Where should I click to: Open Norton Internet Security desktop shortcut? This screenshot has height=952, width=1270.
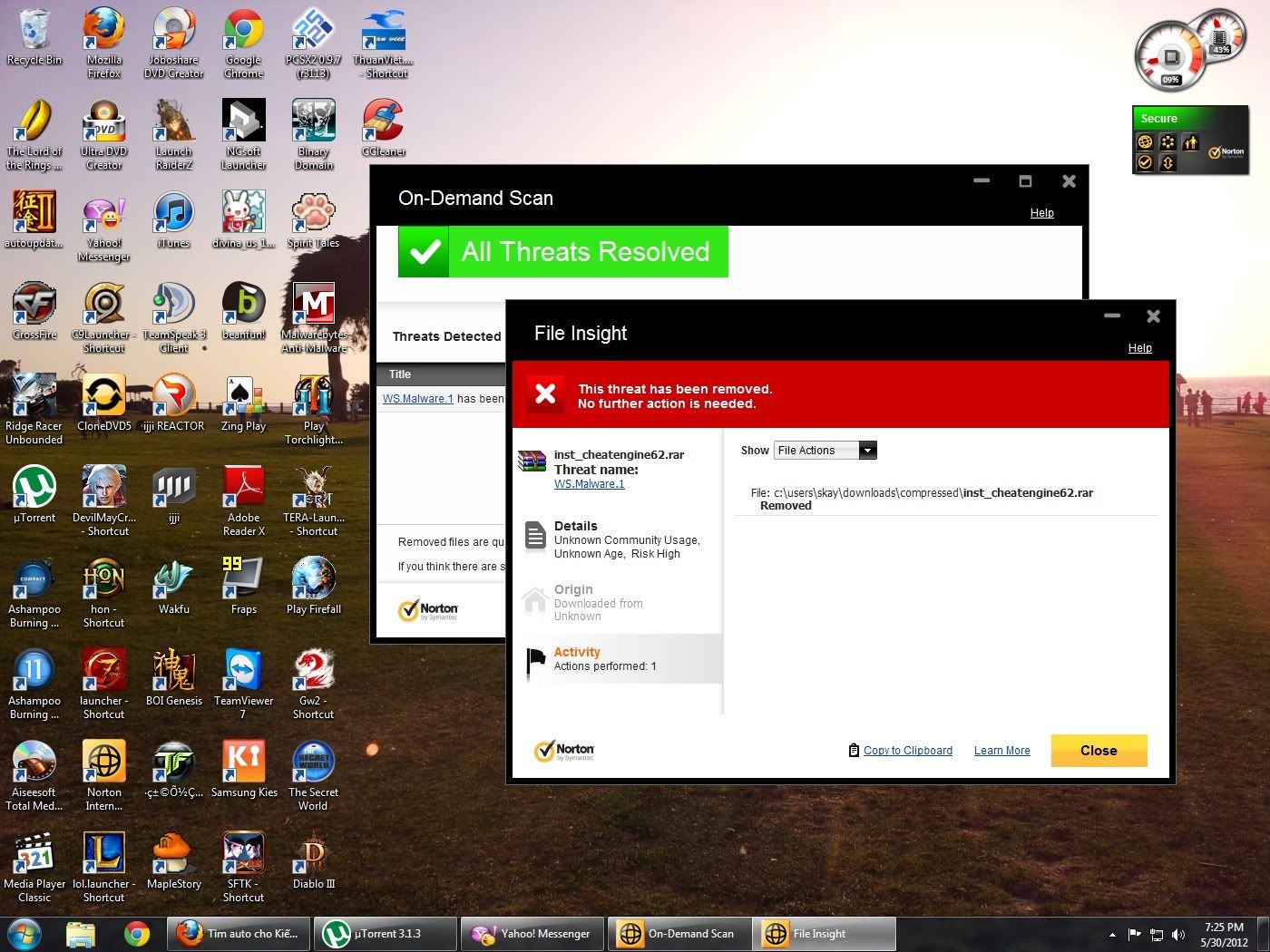point(103,774)
